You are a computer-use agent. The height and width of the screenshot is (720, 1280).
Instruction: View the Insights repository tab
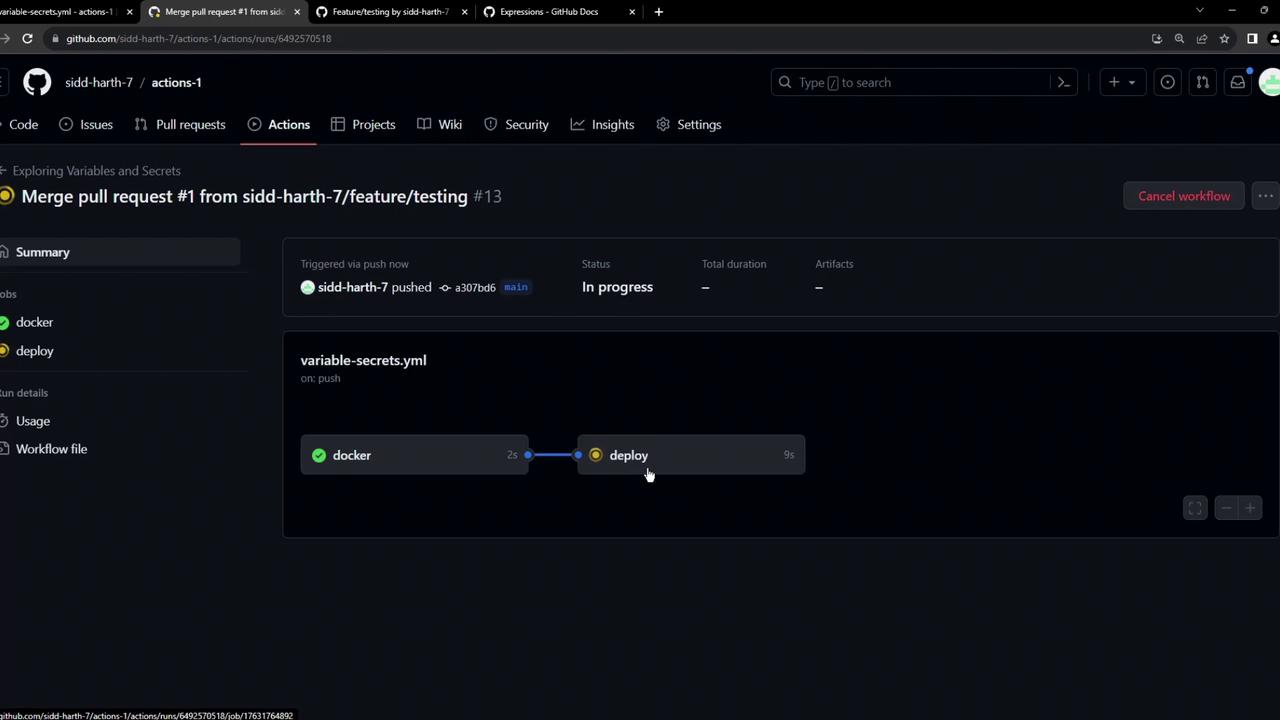[x=602, y=124]
